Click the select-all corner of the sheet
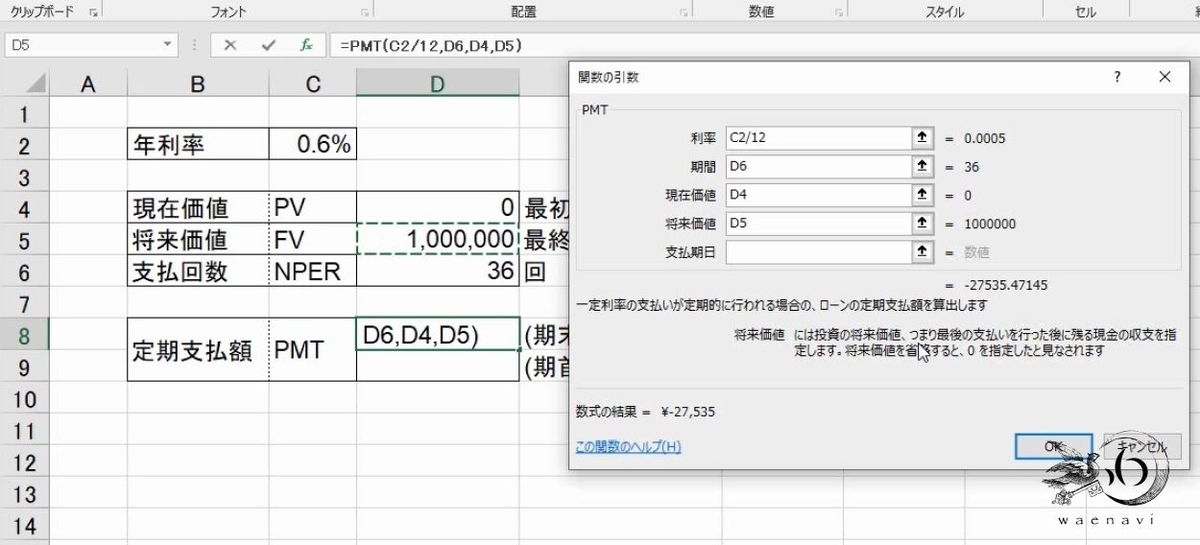This screenshot has height=545, width=1200. click(24, 84)
